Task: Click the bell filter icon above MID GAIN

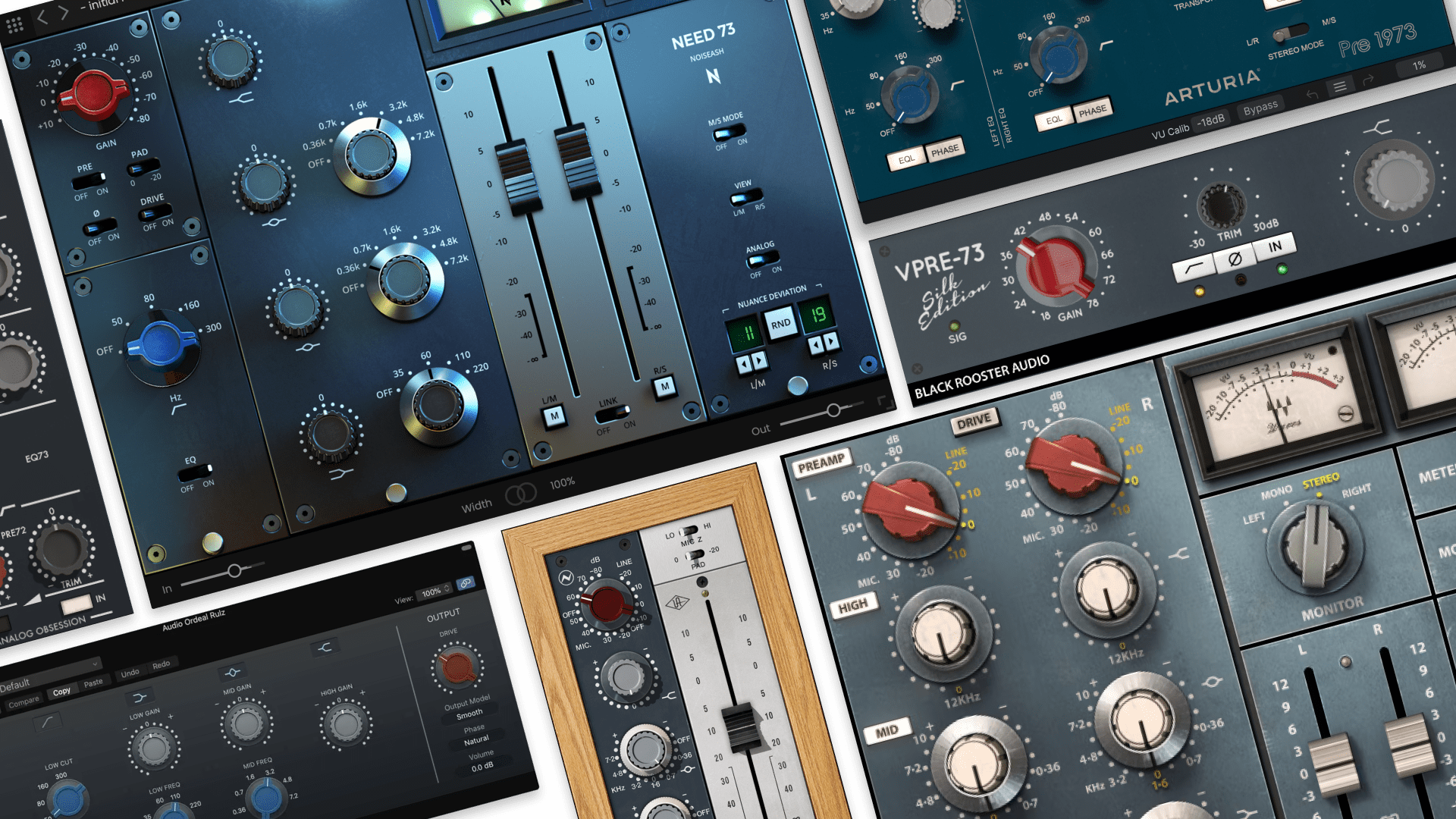Action: tap(232, 672)
